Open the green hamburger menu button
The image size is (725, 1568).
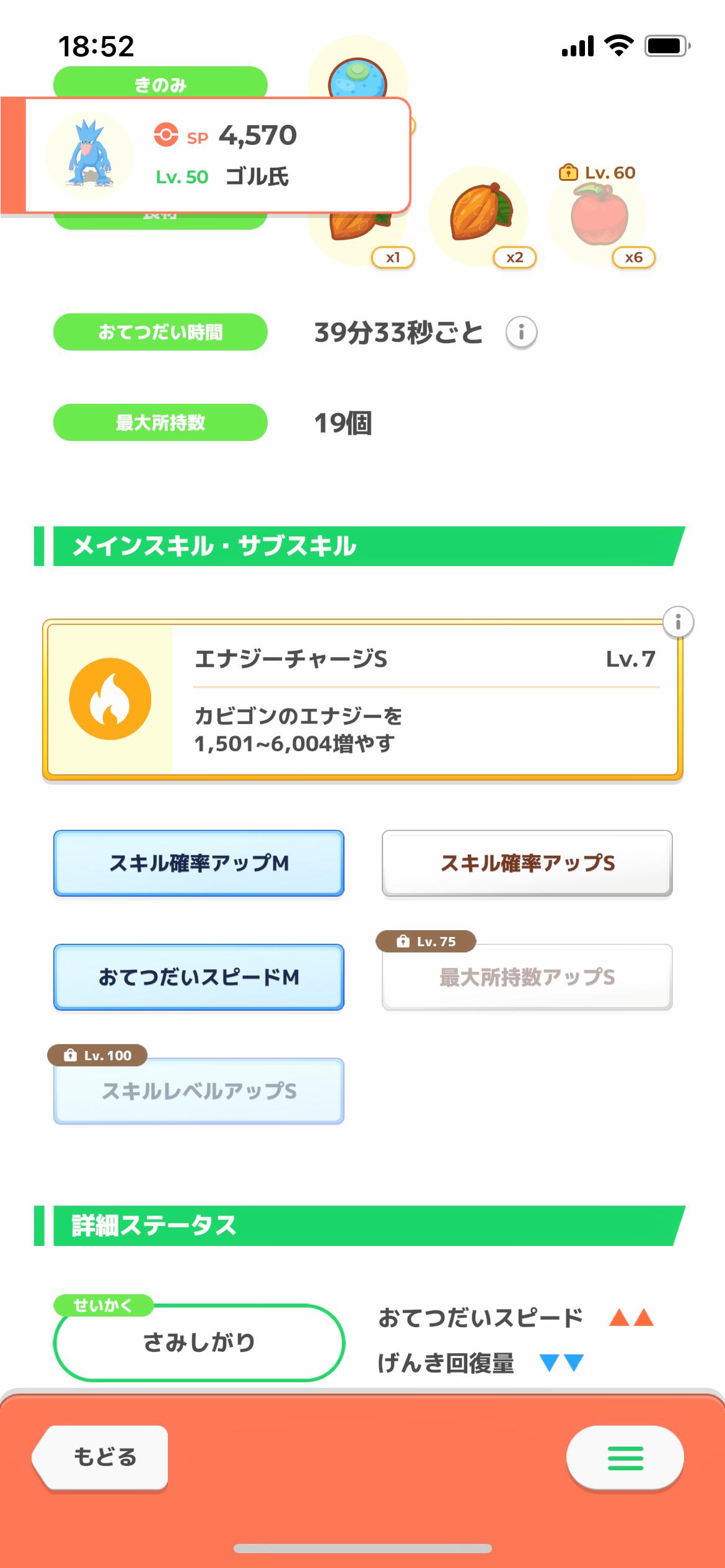coord(625,1458)
